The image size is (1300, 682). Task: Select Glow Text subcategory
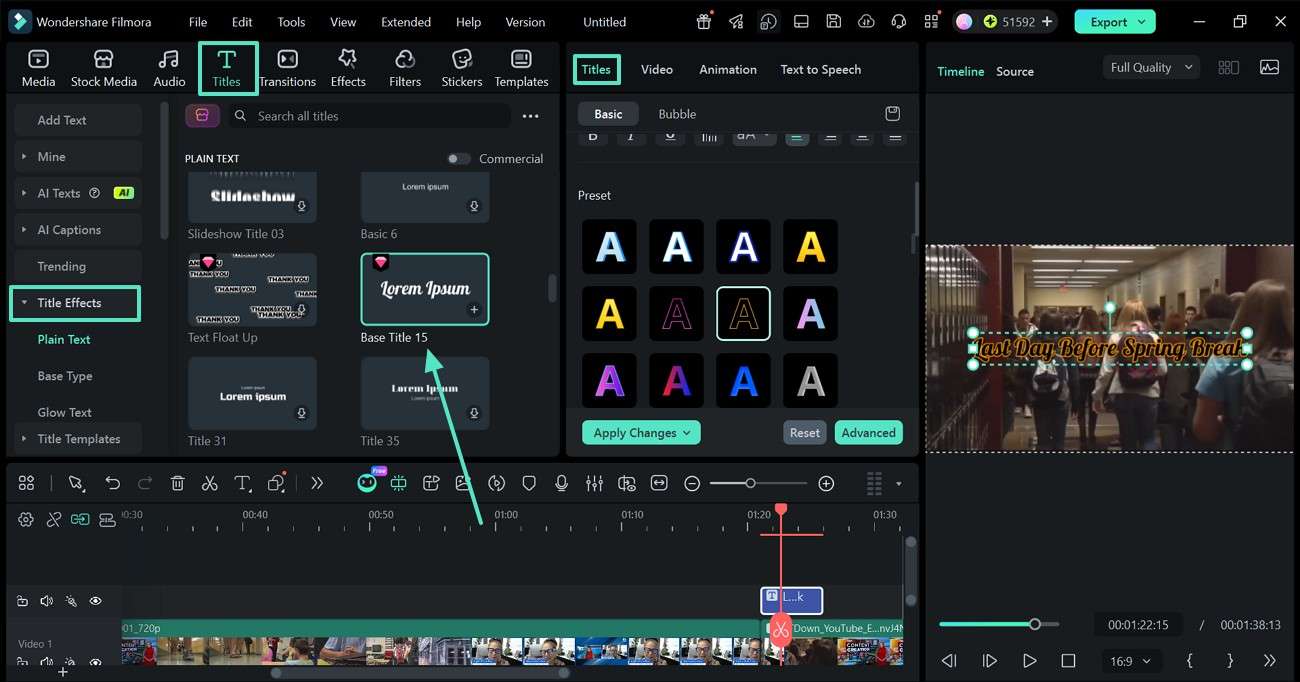[x=65, y=412]
